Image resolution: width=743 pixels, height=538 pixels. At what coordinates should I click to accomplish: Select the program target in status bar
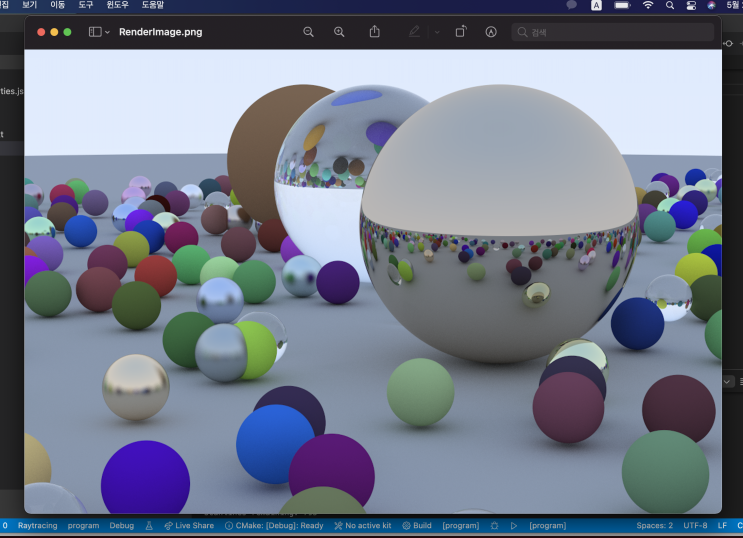(x=83, y=525)
